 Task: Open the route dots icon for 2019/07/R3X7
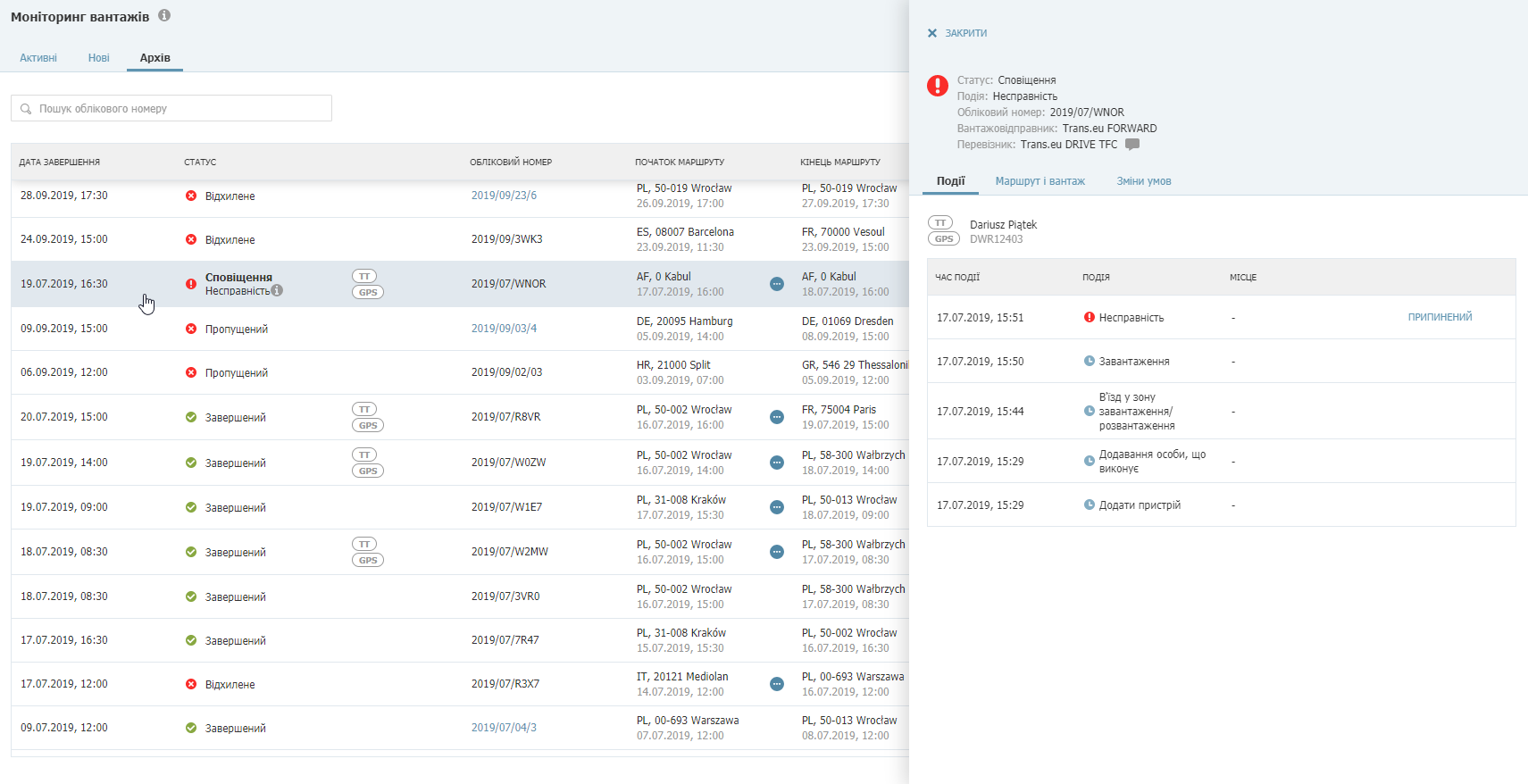point(777,684)
